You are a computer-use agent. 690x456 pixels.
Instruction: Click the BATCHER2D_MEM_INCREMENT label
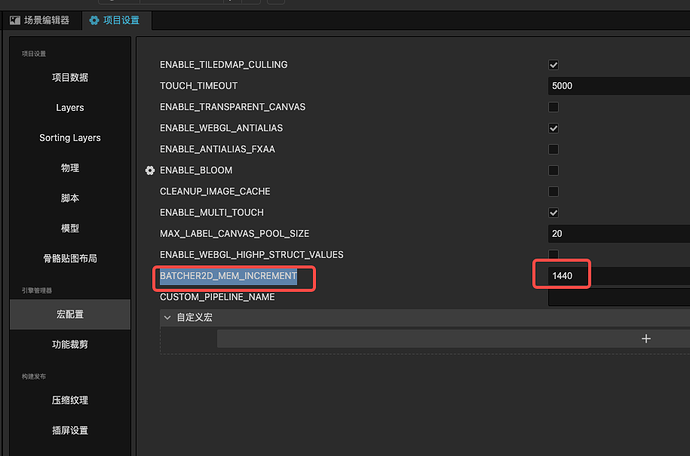click(x=228, y=276)
